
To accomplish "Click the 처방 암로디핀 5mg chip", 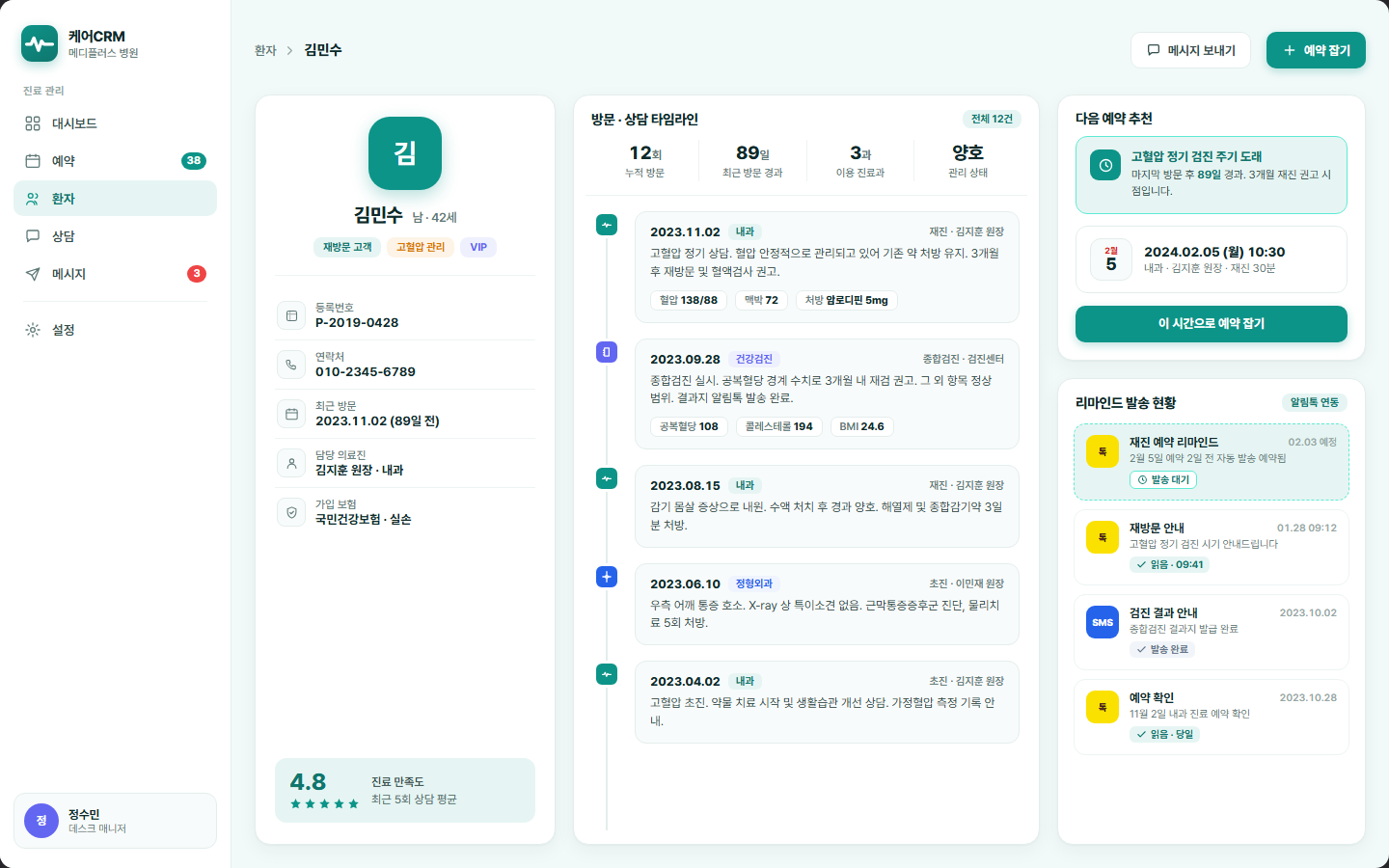I will [847, 300].
